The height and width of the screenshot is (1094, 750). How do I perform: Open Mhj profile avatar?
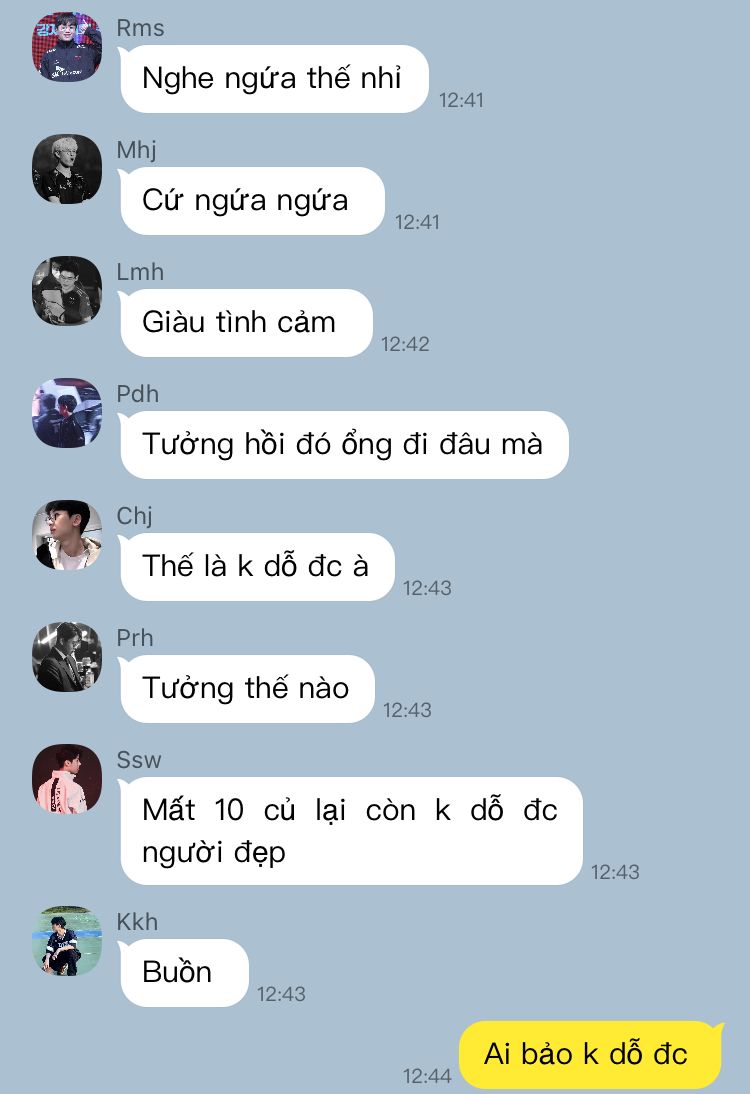(67, 169)
